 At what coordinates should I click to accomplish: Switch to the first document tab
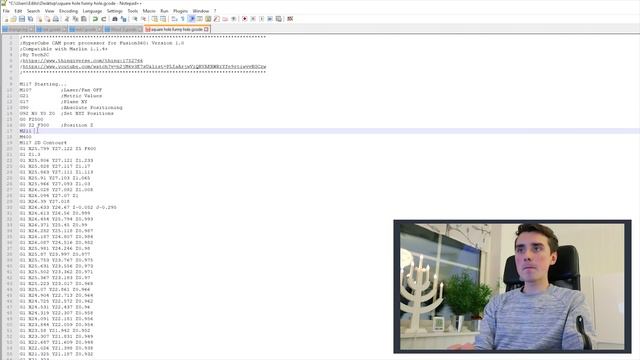click(18, 29)
